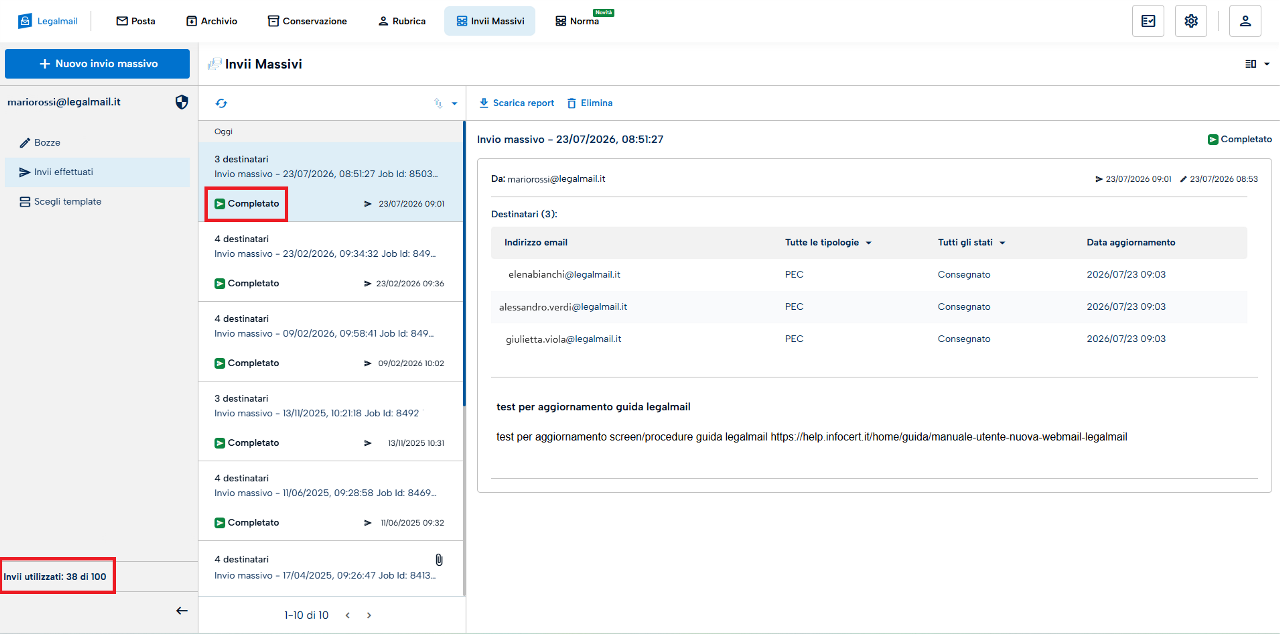
Task: Open the sending from 11/06/2025, 09:28:58
Action: click(331, 501)
